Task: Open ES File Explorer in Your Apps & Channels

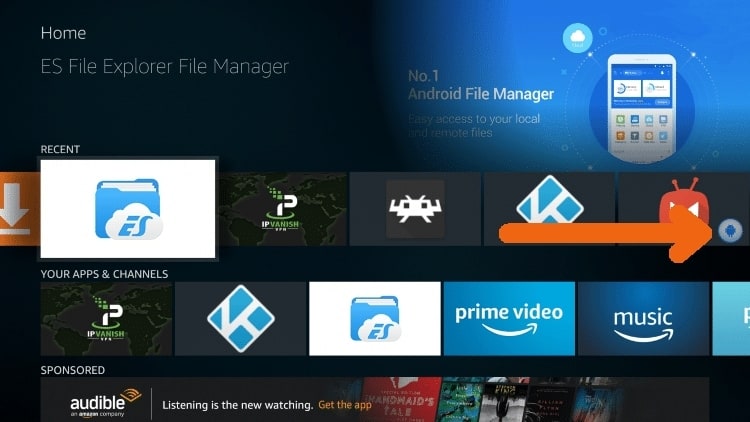Action: (375, 319)
